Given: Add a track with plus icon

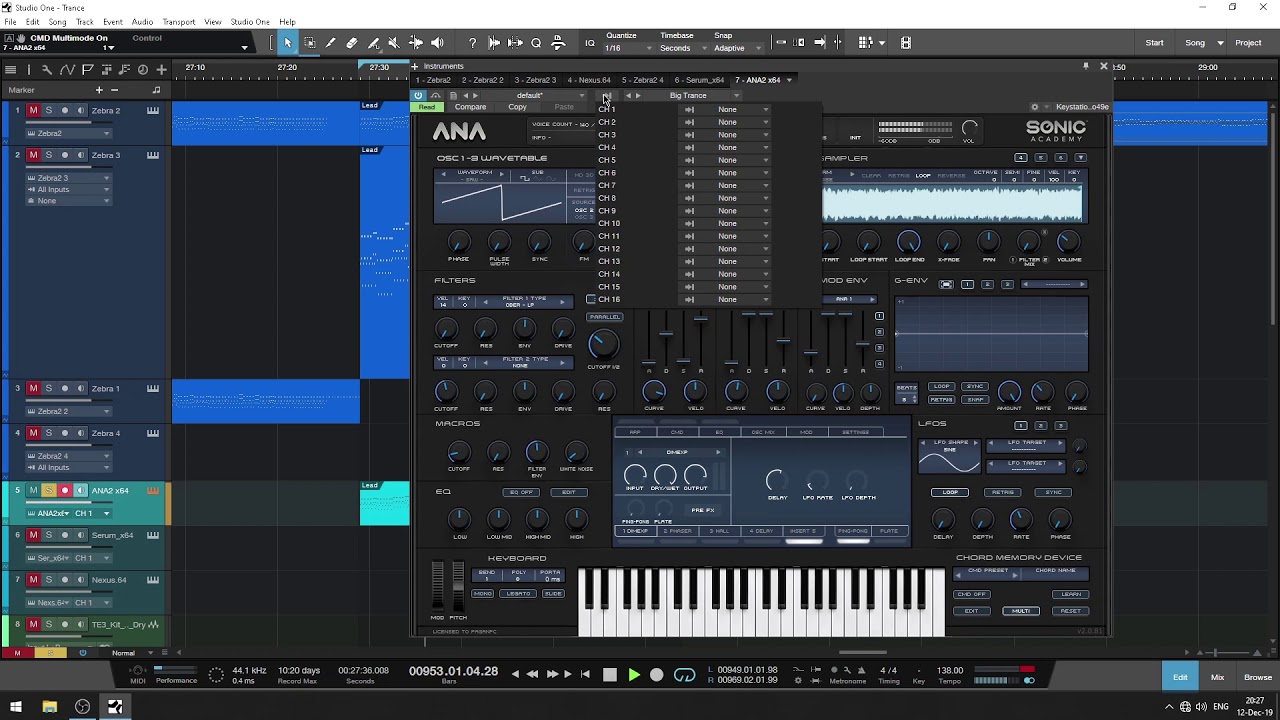Looking at the screenshot, I should point(161,69).
